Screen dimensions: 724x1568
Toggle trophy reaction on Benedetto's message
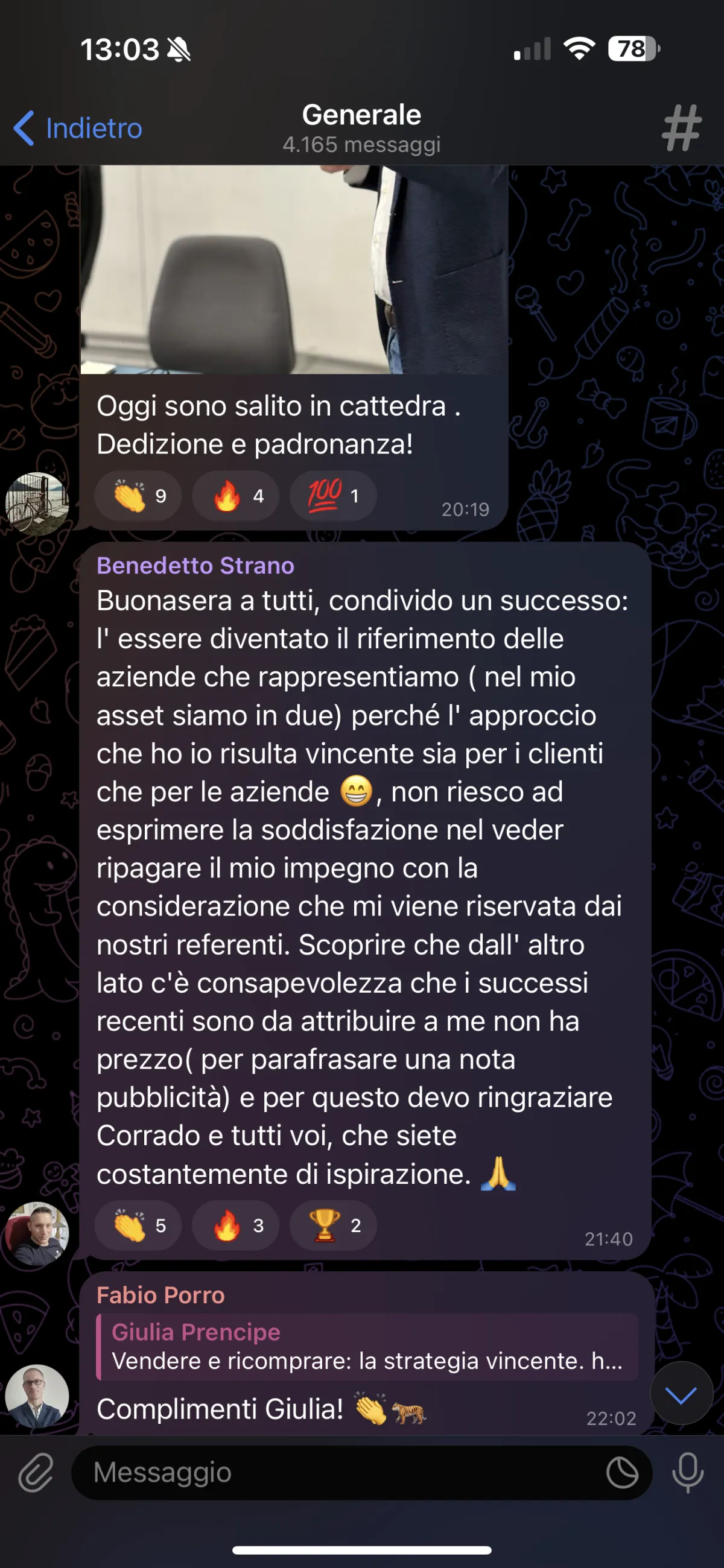pos(333,1225)
